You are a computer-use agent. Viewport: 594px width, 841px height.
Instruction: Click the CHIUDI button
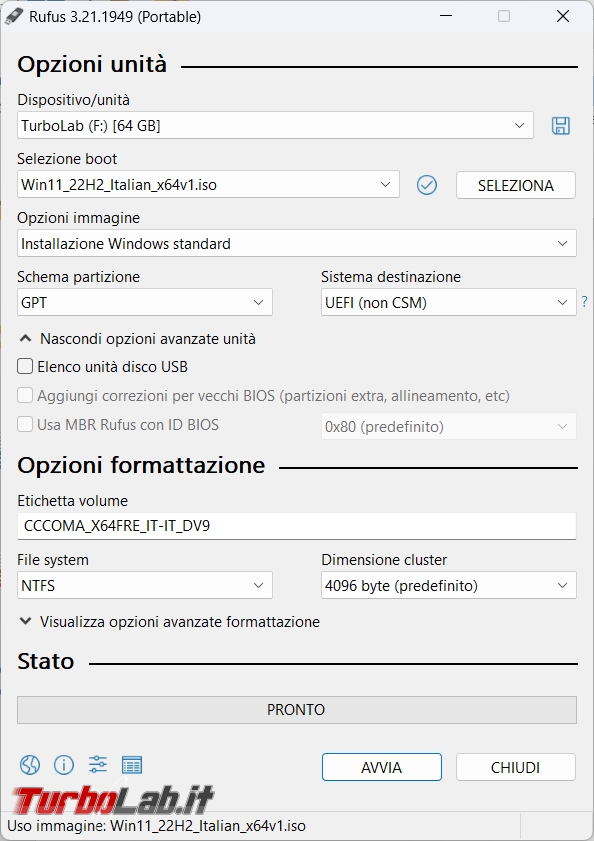click(x=516, y=767)
